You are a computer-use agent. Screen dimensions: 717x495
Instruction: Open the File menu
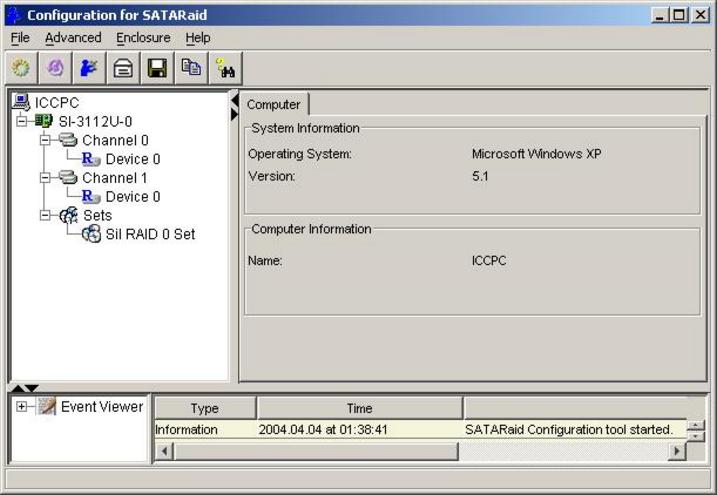point(20,37)
